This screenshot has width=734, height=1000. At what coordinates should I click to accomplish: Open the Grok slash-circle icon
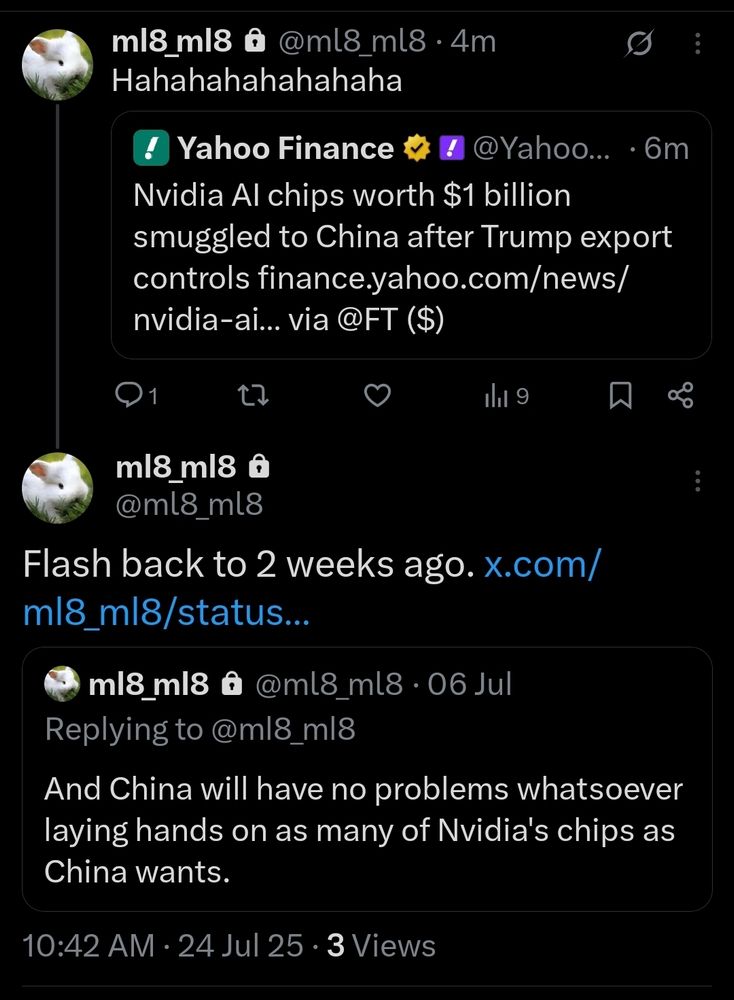click(x=639, y=43)
